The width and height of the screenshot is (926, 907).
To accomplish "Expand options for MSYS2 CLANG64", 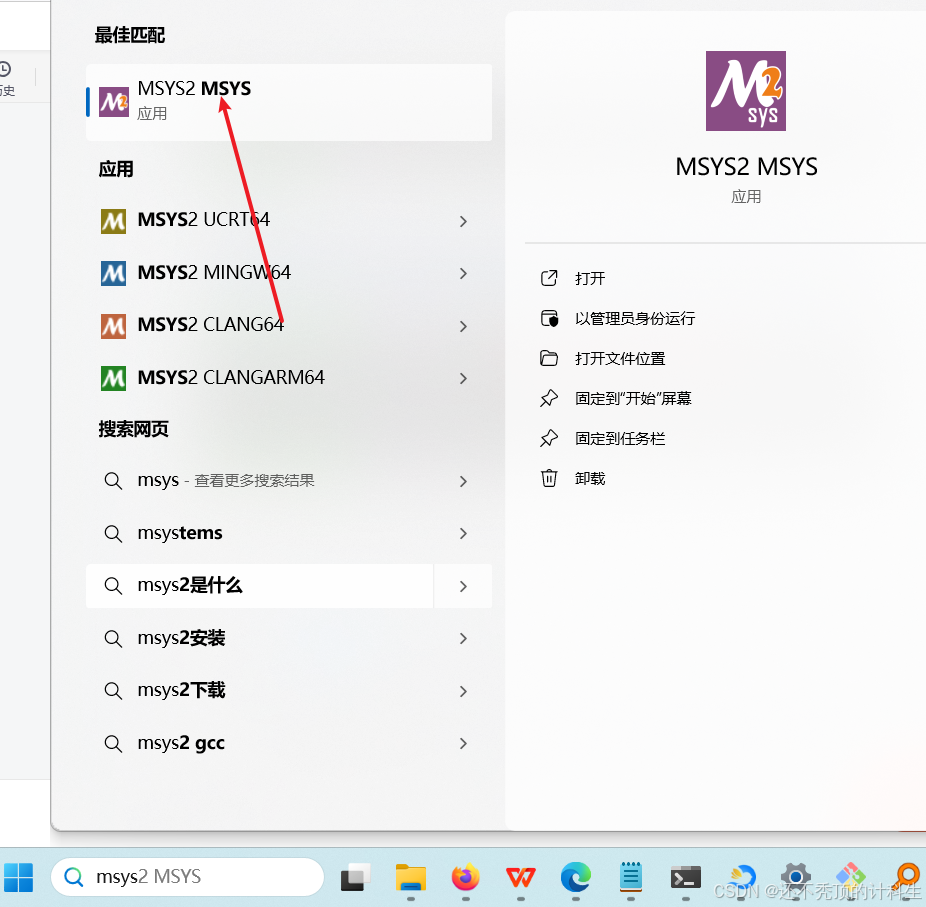I will pos(464,326).
